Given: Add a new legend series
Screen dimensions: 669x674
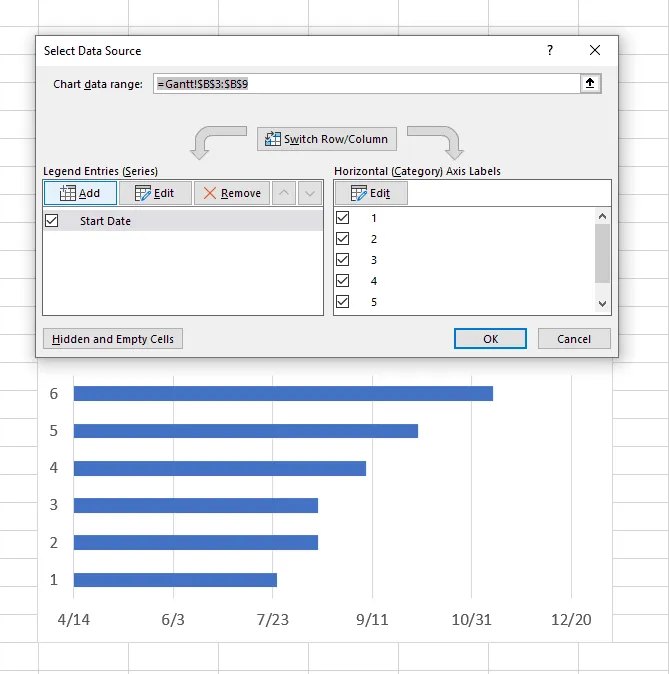Looking at the screenshot, I should (x=80, y=193).
